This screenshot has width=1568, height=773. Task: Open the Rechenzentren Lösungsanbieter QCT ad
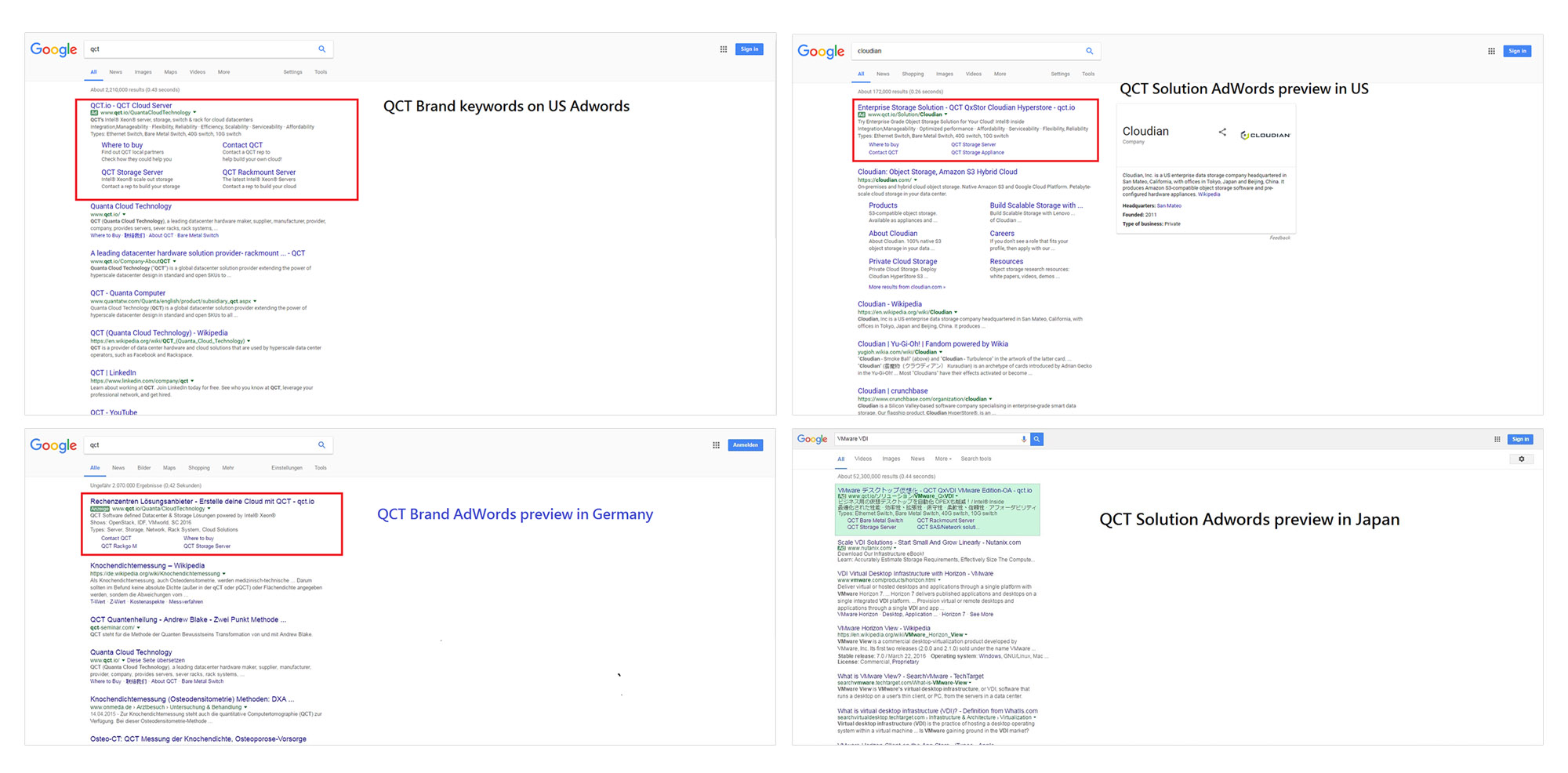click(x=202, y=501)
